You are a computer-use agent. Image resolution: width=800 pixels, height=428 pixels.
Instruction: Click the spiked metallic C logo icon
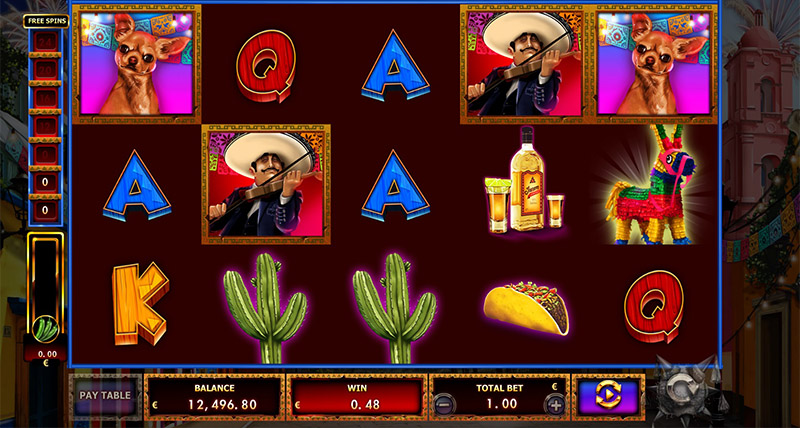click(686, 390)
